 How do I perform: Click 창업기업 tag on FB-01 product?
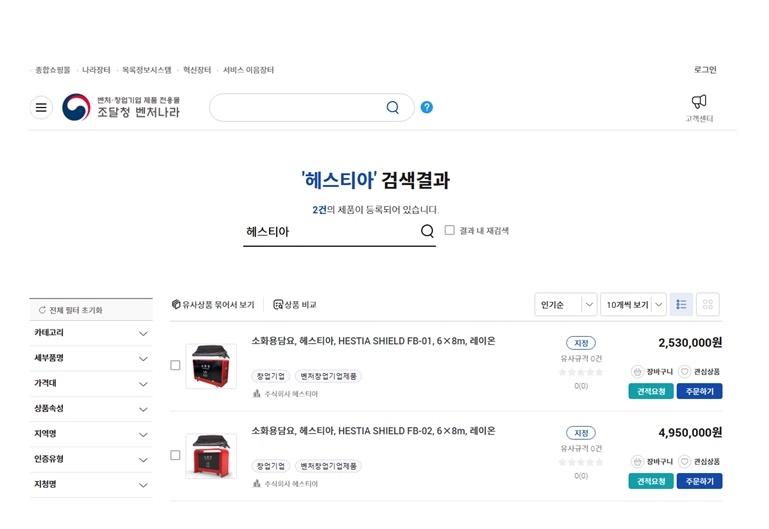pyautogui.click(x=271, y=376)
